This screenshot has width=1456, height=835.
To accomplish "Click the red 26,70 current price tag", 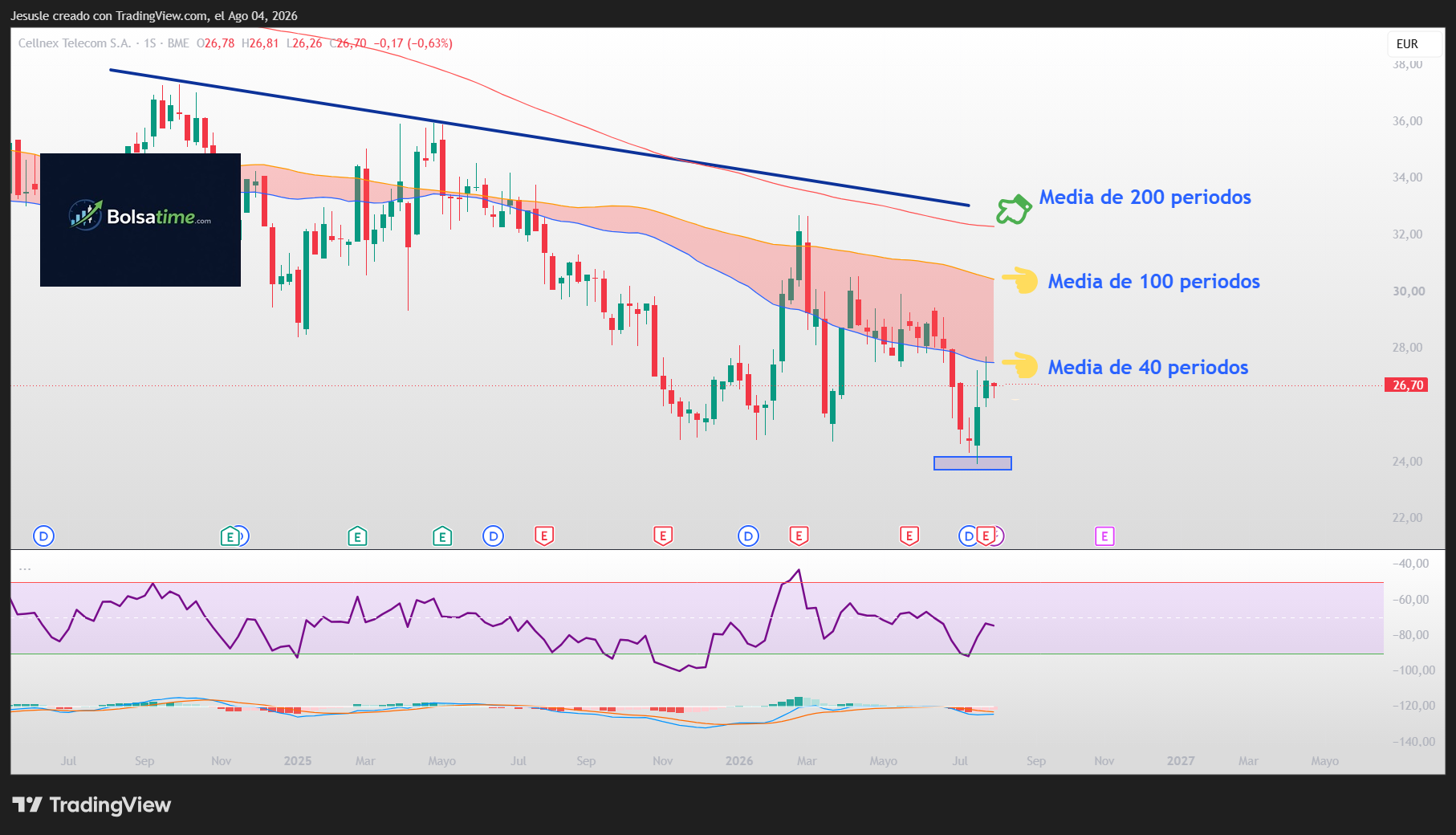I will pyautogui.click(x=1406, y=385).
